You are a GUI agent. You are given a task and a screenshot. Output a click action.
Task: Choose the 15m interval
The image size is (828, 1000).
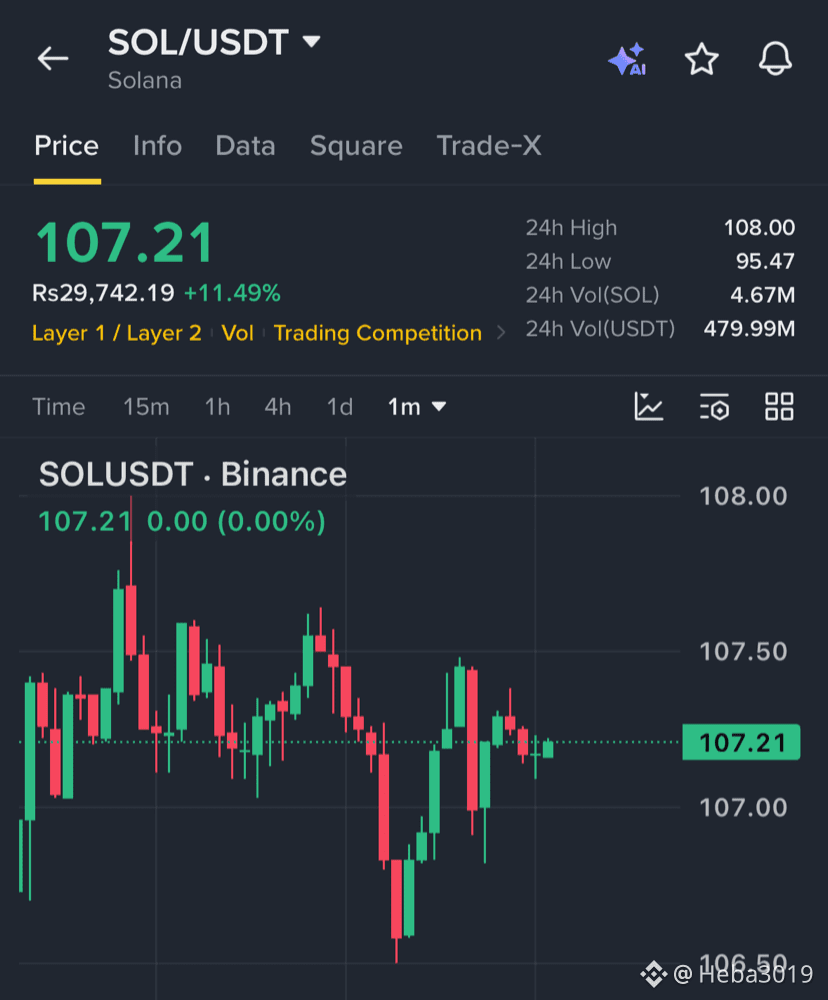coord(146,407)
